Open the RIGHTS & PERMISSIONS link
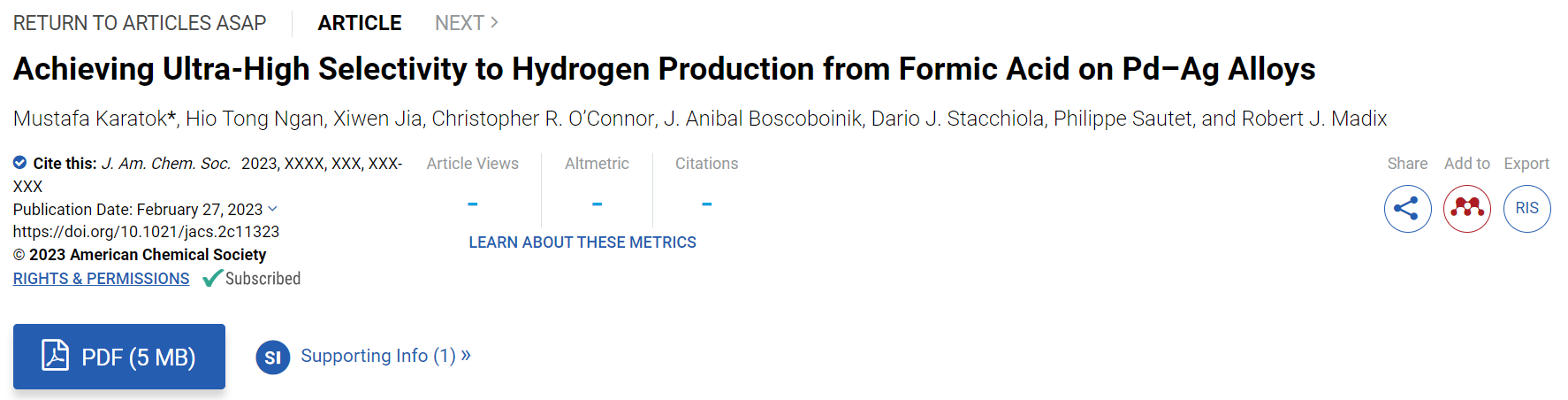Image resolution: width=1568 pixels, height=400 pixels. tap(101, 279)
